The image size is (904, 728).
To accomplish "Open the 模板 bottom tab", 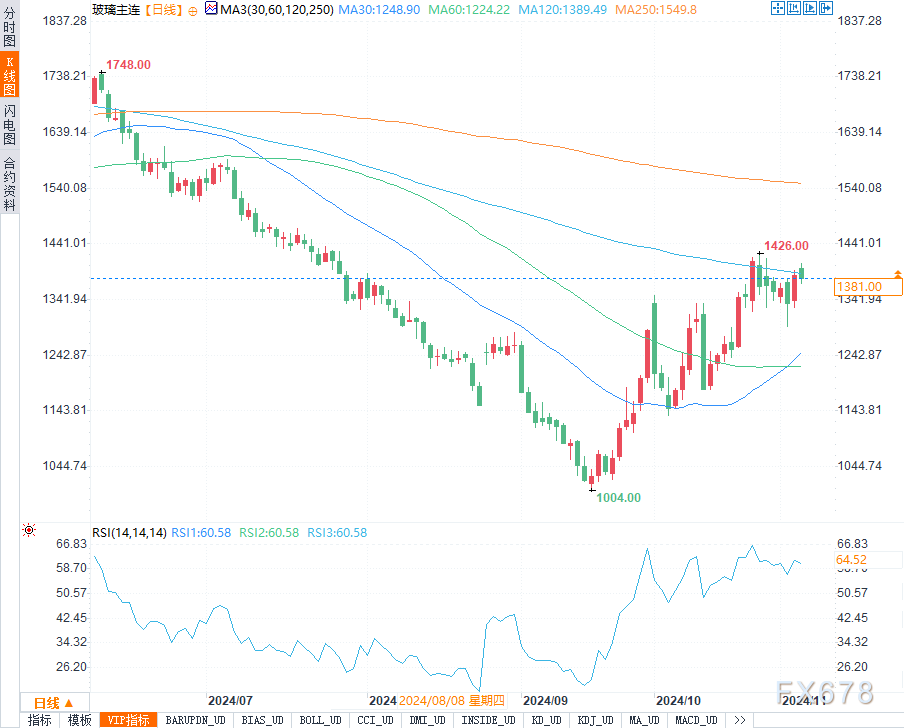I will (x=79, y=720).
